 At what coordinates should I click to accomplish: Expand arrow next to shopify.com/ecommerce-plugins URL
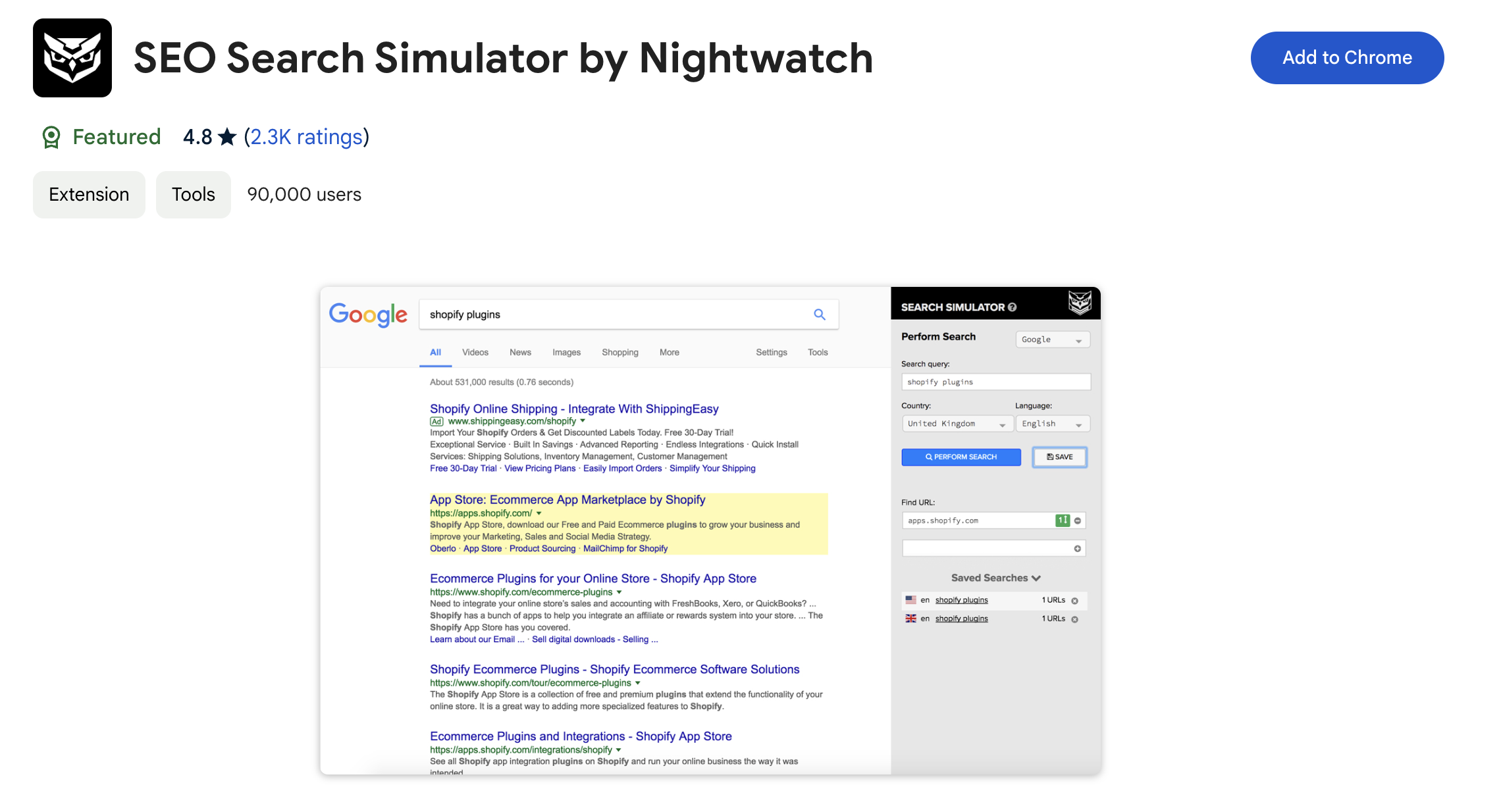[619, 592]
